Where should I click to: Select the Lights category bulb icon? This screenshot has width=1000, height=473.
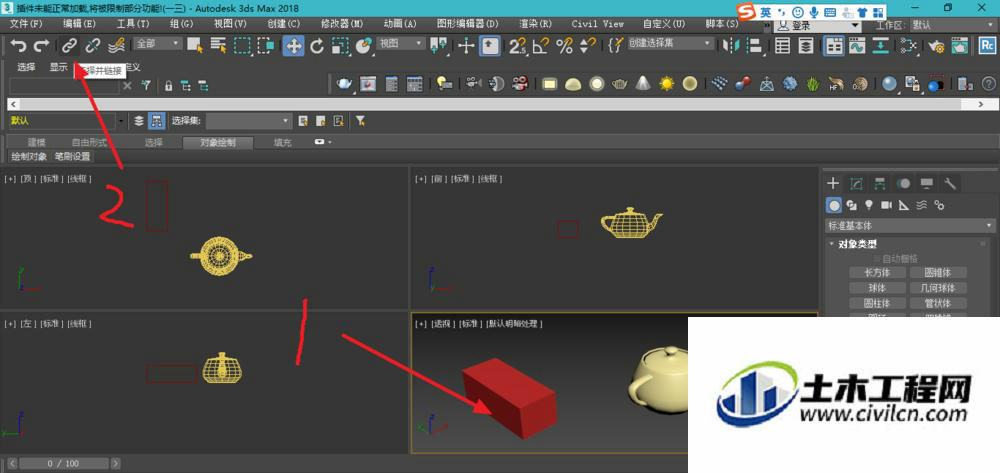click(x=869, y=205)
